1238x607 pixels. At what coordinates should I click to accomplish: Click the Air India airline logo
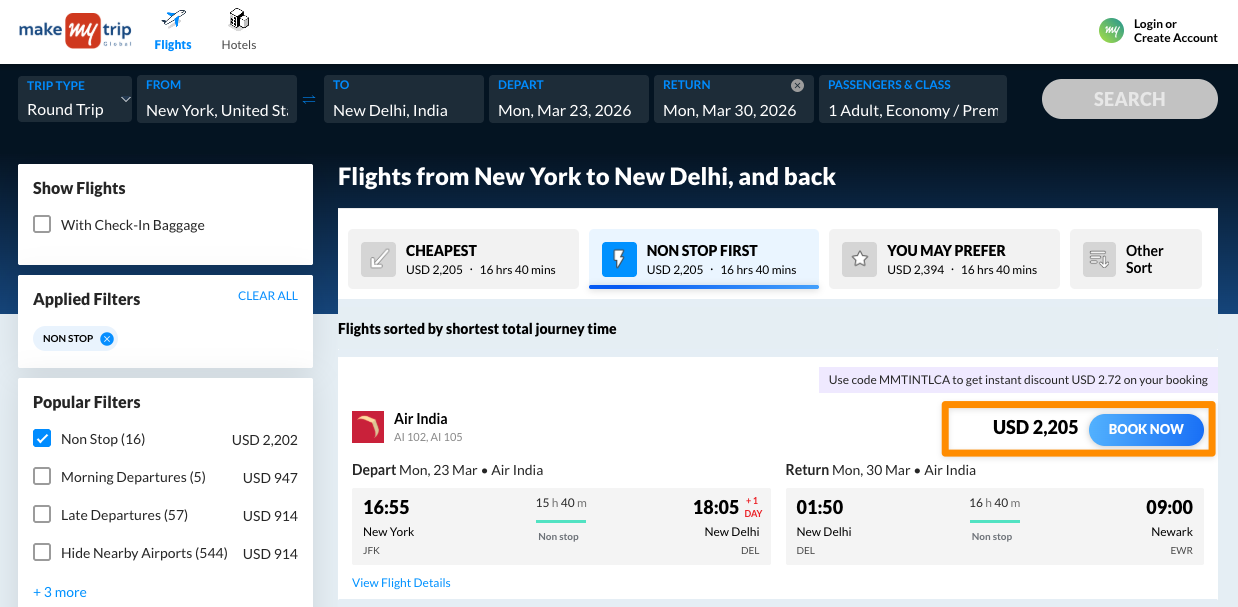[x=368, y=427]
